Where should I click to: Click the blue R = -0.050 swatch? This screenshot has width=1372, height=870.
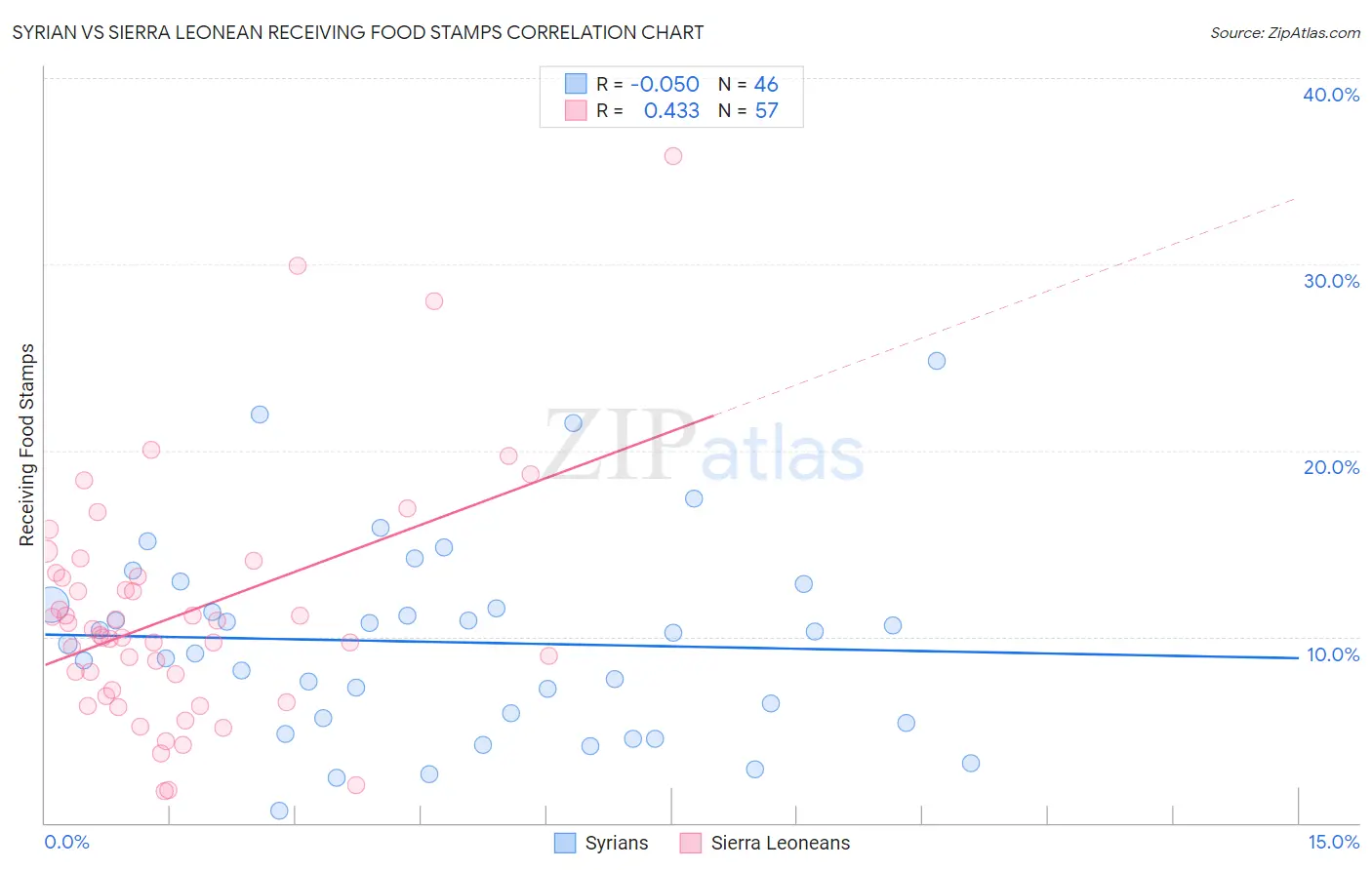tap(576, 84)
